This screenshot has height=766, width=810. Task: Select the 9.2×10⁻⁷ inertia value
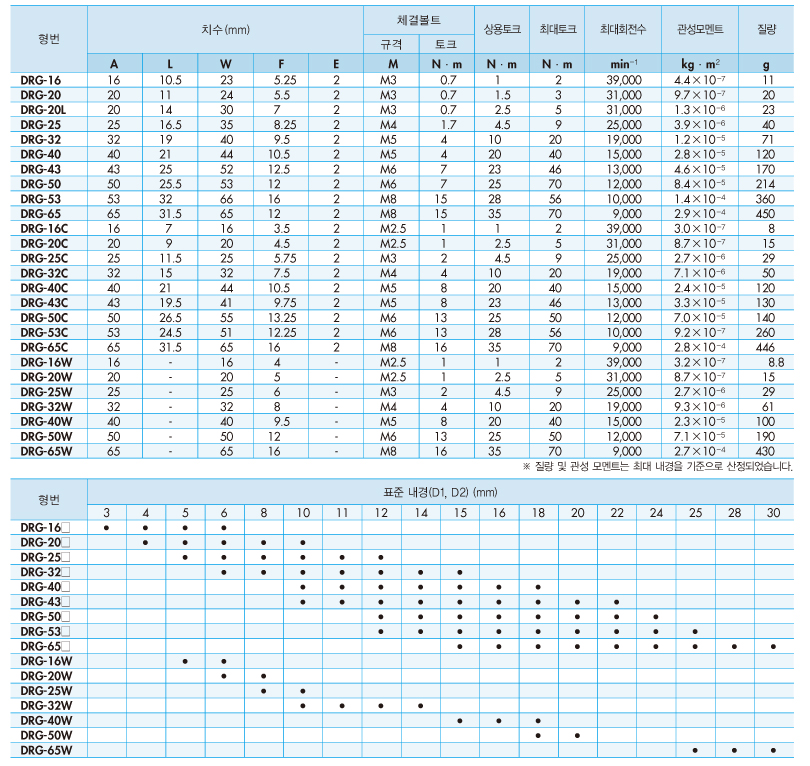(700, 333)
